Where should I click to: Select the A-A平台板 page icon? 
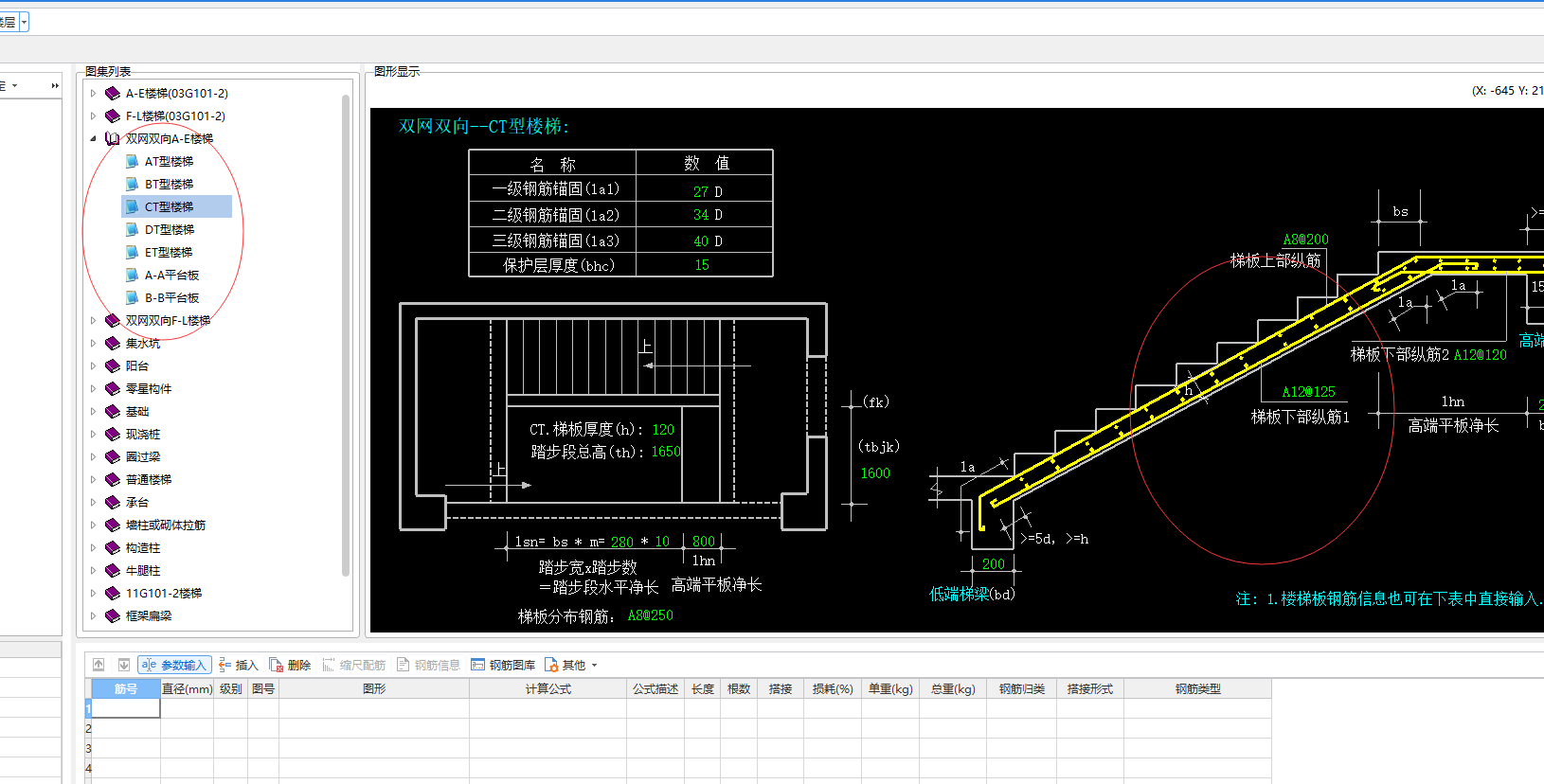click(x=133, y=275)
